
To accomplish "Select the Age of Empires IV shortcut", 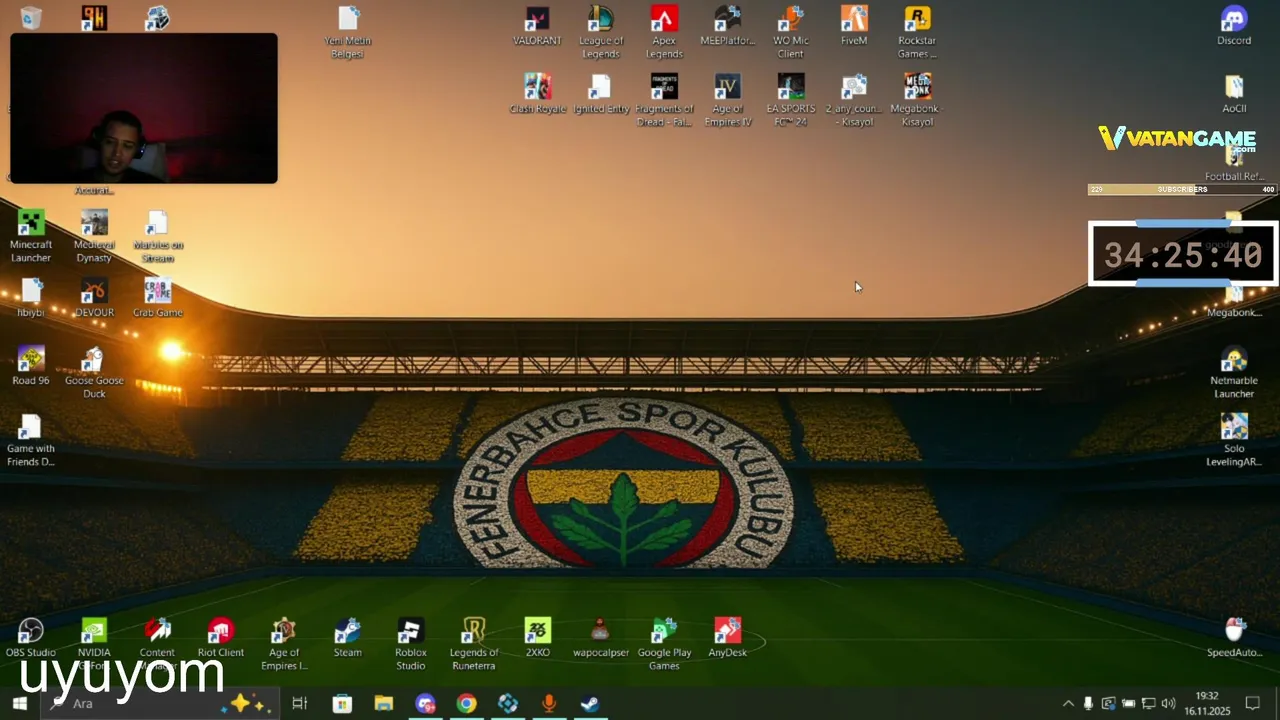I will [727, 100].
